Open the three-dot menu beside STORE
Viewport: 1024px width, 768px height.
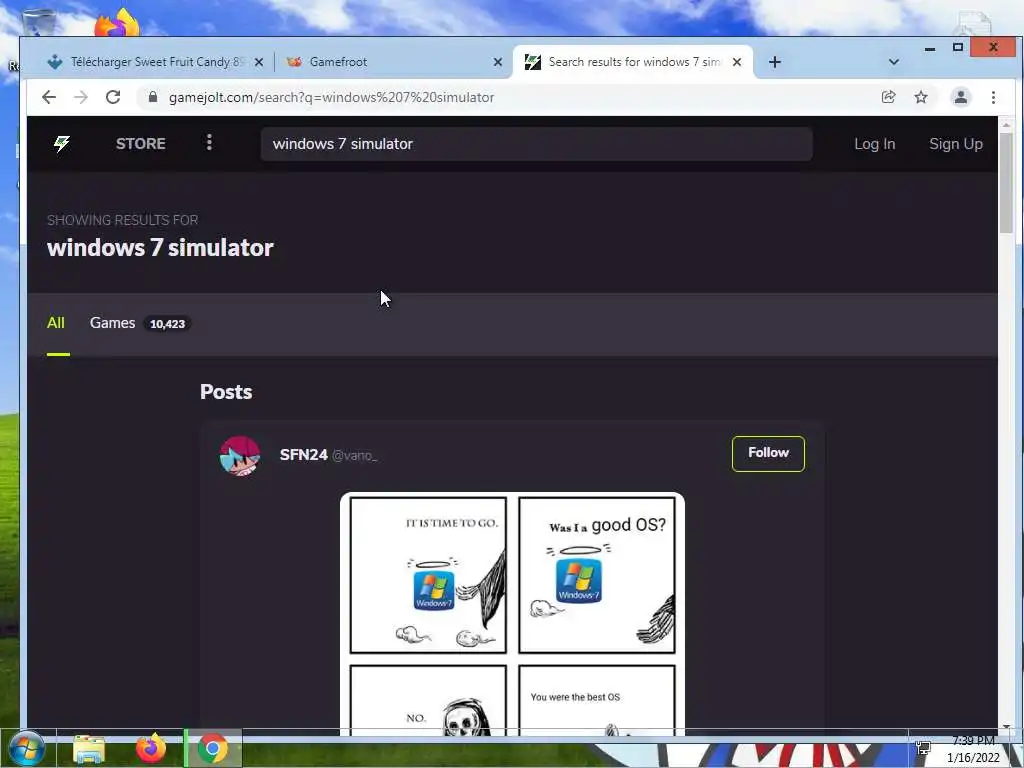(x=209, y=142)
